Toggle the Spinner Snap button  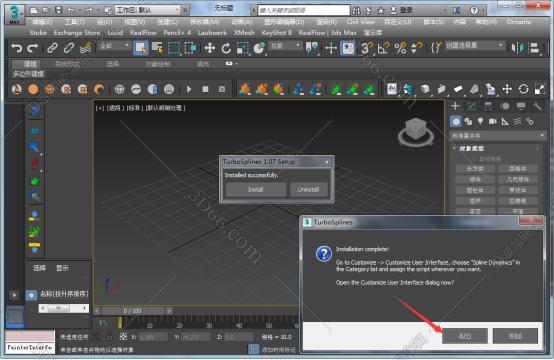(417, 48)
